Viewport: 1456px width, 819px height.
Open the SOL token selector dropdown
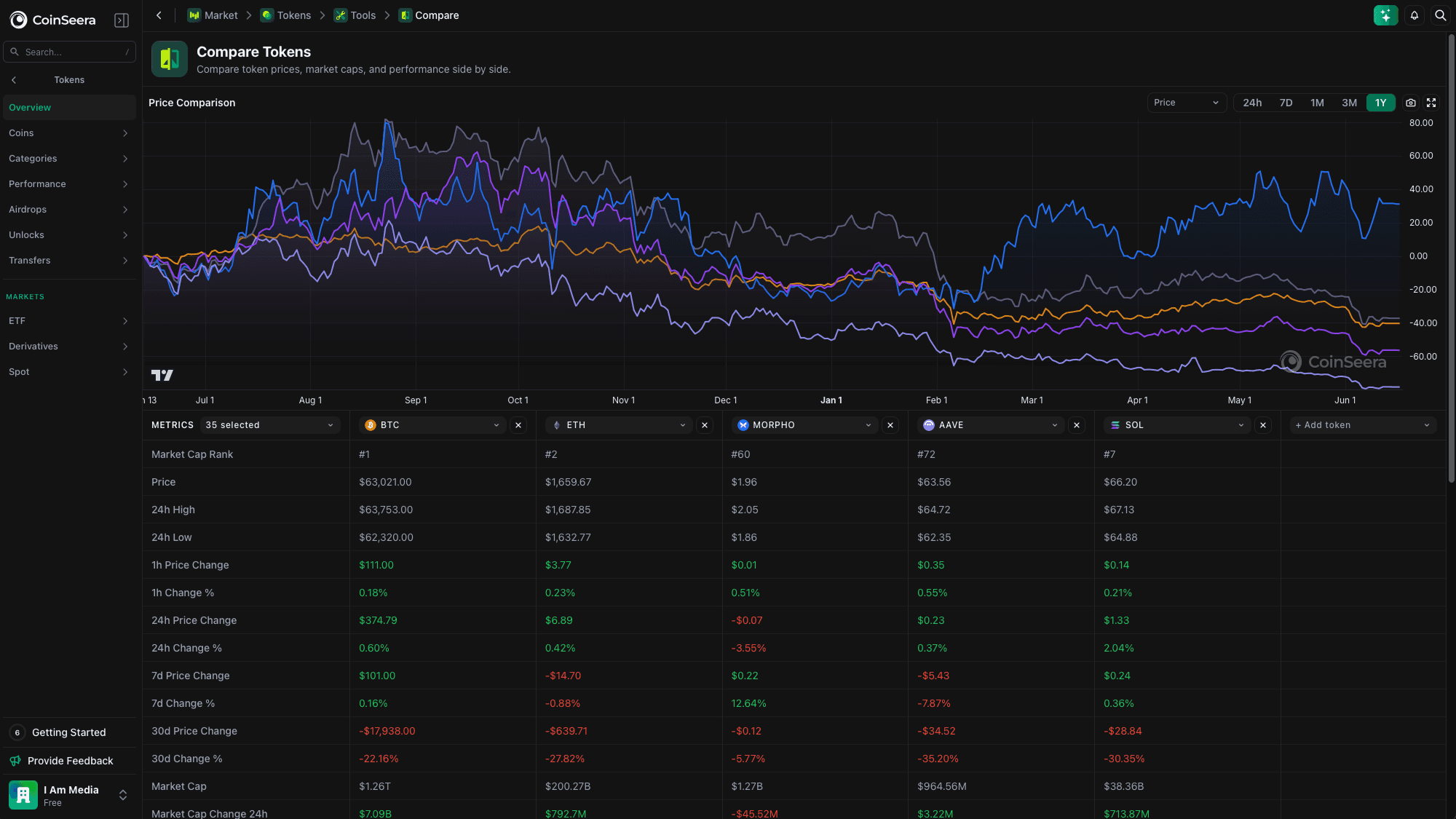[1177, 425]
